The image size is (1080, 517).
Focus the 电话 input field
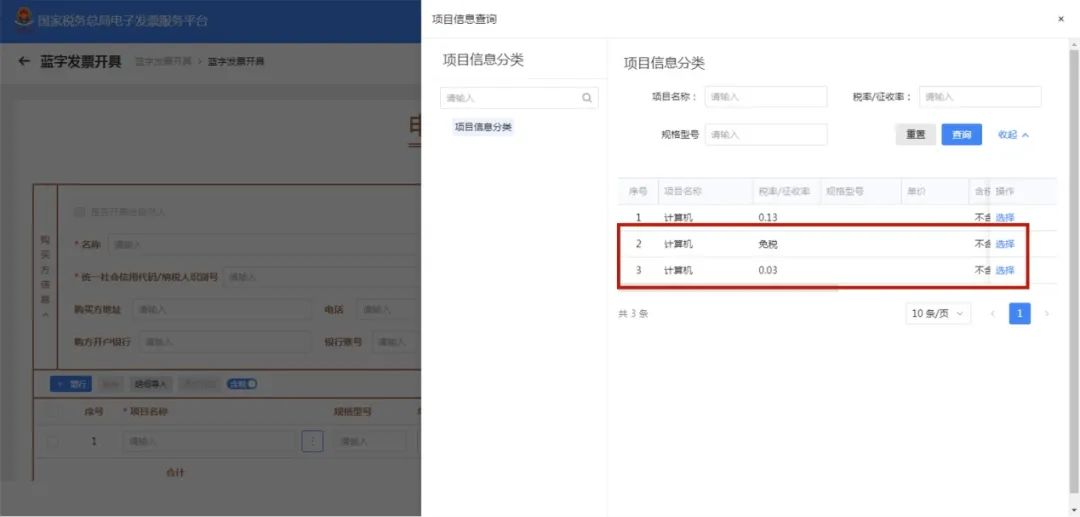[x=388, y=310]
